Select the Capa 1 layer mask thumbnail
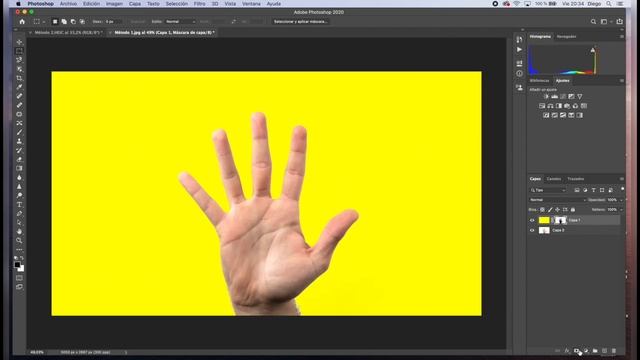Viewport: 640px width, 360px height. (560, 220)
